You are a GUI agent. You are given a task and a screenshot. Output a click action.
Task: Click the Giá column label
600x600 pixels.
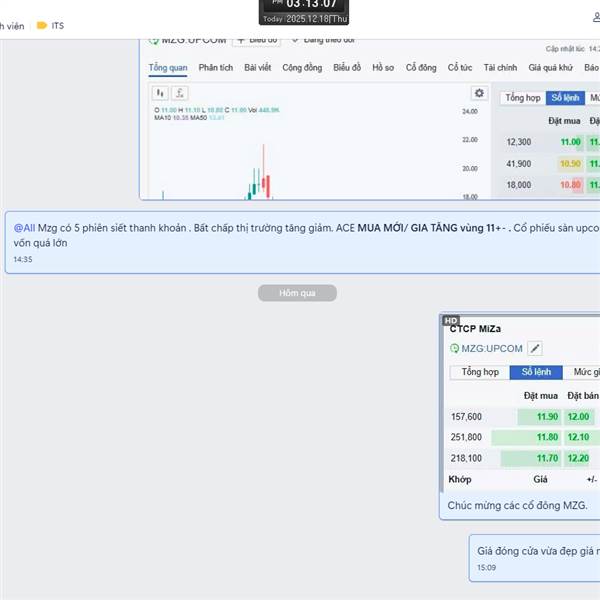[540, 479]
